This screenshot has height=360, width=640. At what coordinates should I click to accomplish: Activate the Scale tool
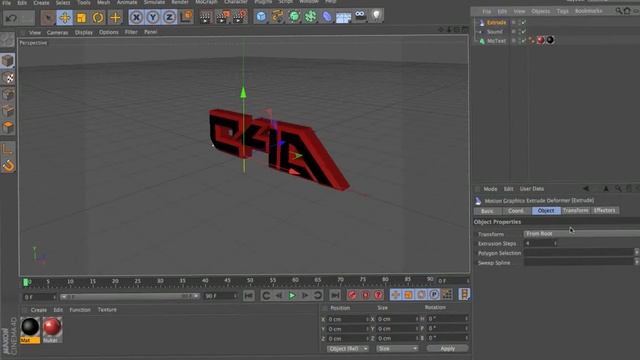(x=81, y=18)
